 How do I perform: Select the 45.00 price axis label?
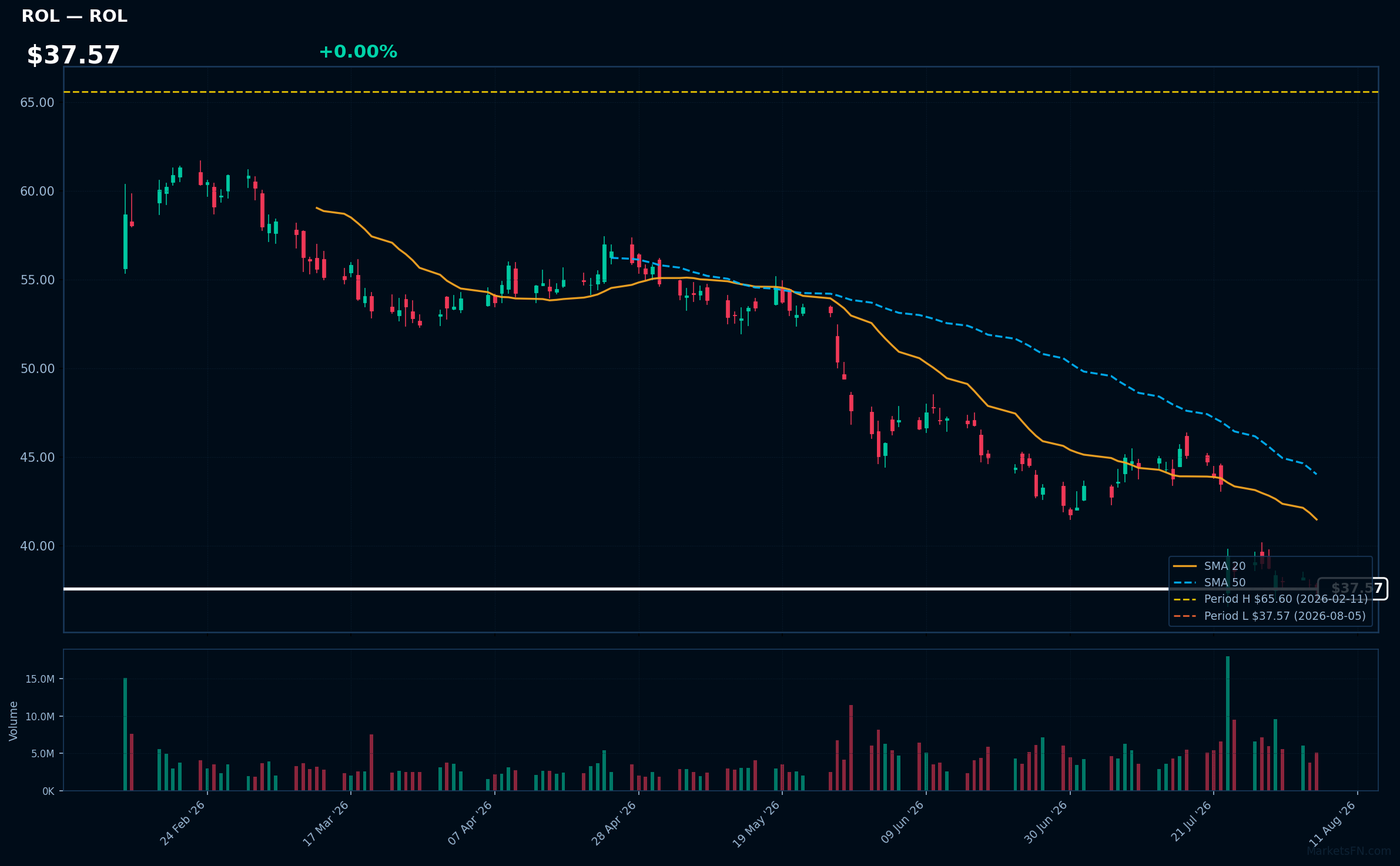tap(37, 458)
